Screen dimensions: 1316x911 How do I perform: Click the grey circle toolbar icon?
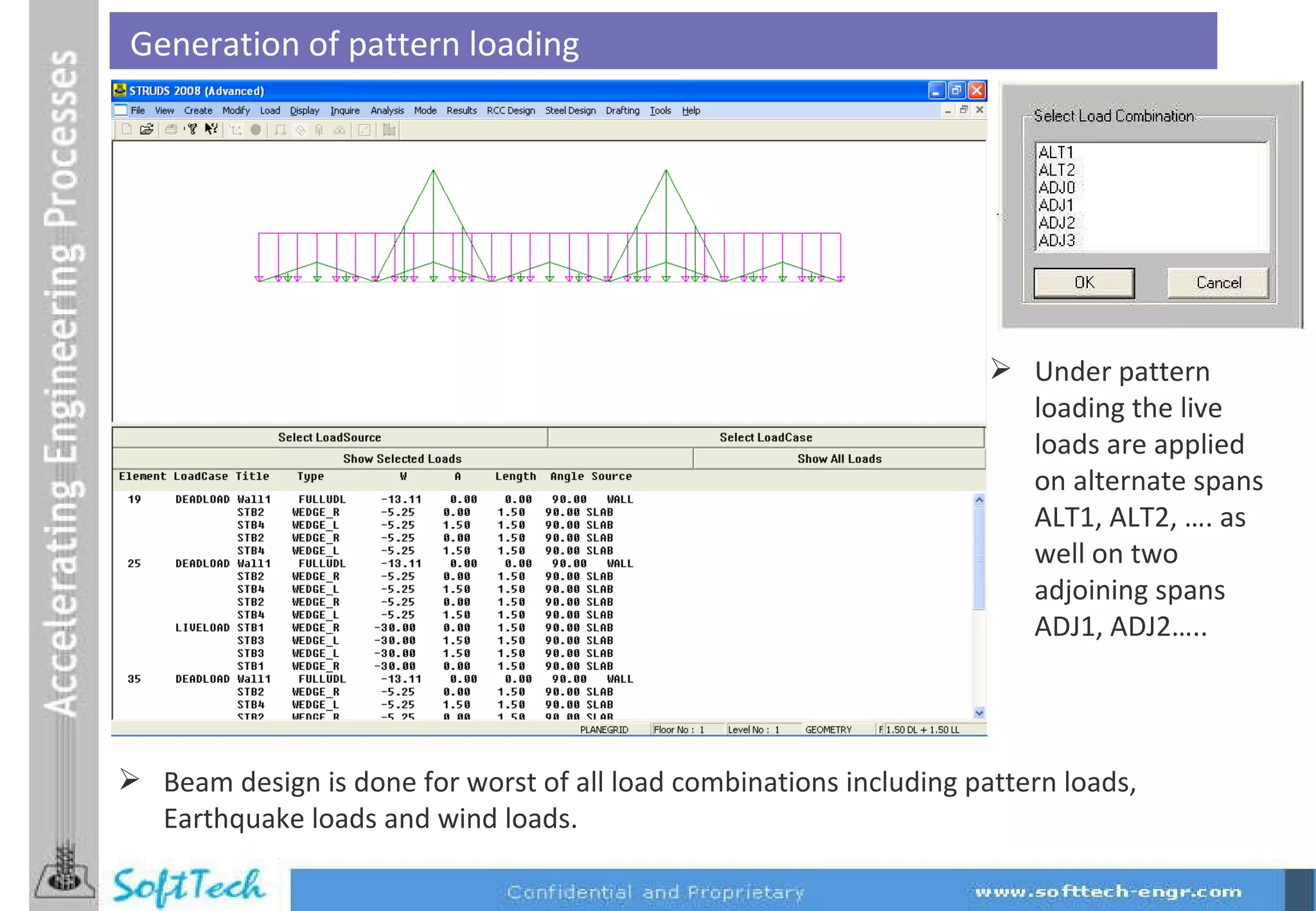[x=256, y=130]
